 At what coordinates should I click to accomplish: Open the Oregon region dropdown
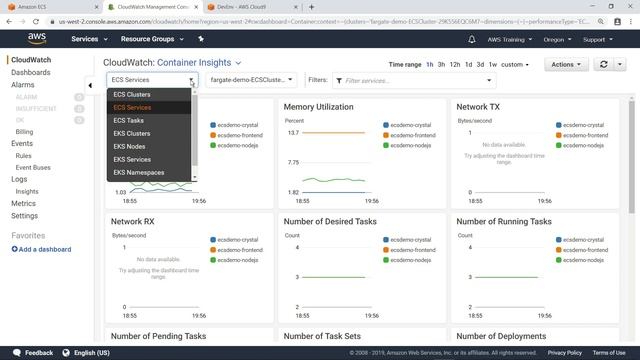pos(557,40)
